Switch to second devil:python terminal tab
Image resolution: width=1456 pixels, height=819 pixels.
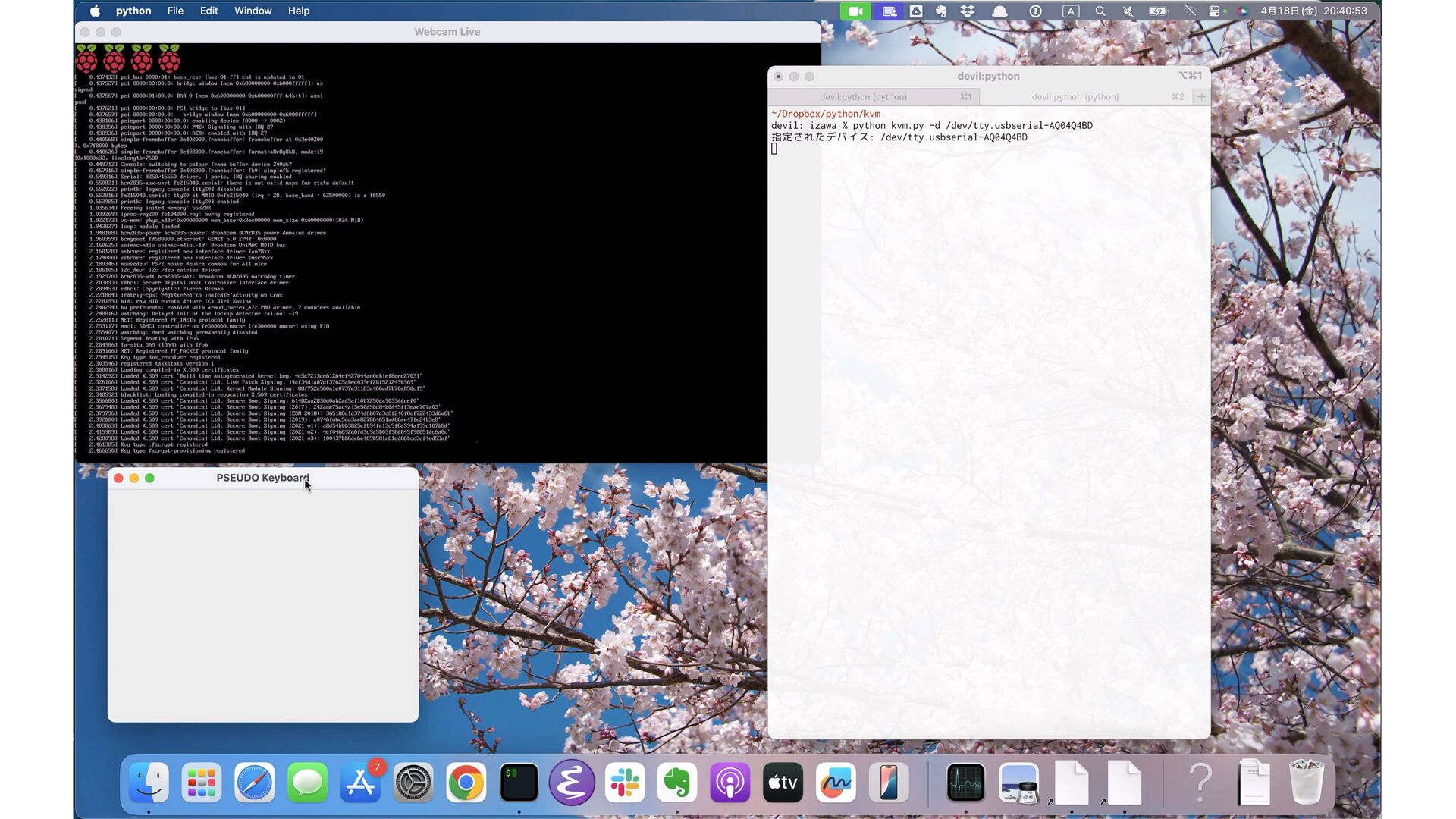pyautogui.click(x=1075, y=97)
